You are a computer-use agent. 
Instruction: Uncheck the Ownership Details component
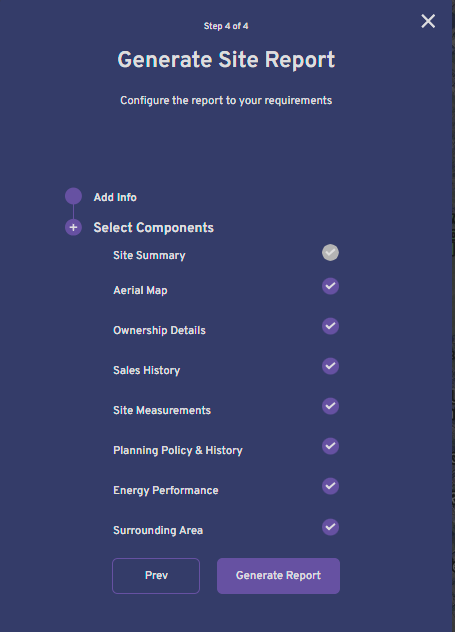330,326
